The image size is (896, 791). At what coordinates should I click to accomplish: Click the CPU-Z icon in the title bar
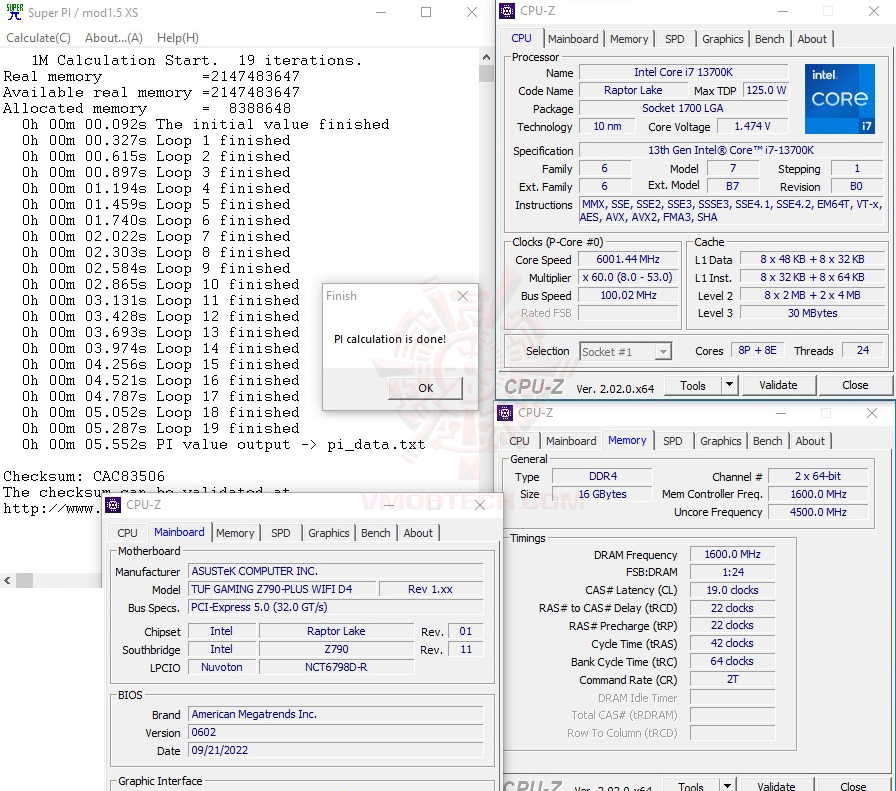506,10
